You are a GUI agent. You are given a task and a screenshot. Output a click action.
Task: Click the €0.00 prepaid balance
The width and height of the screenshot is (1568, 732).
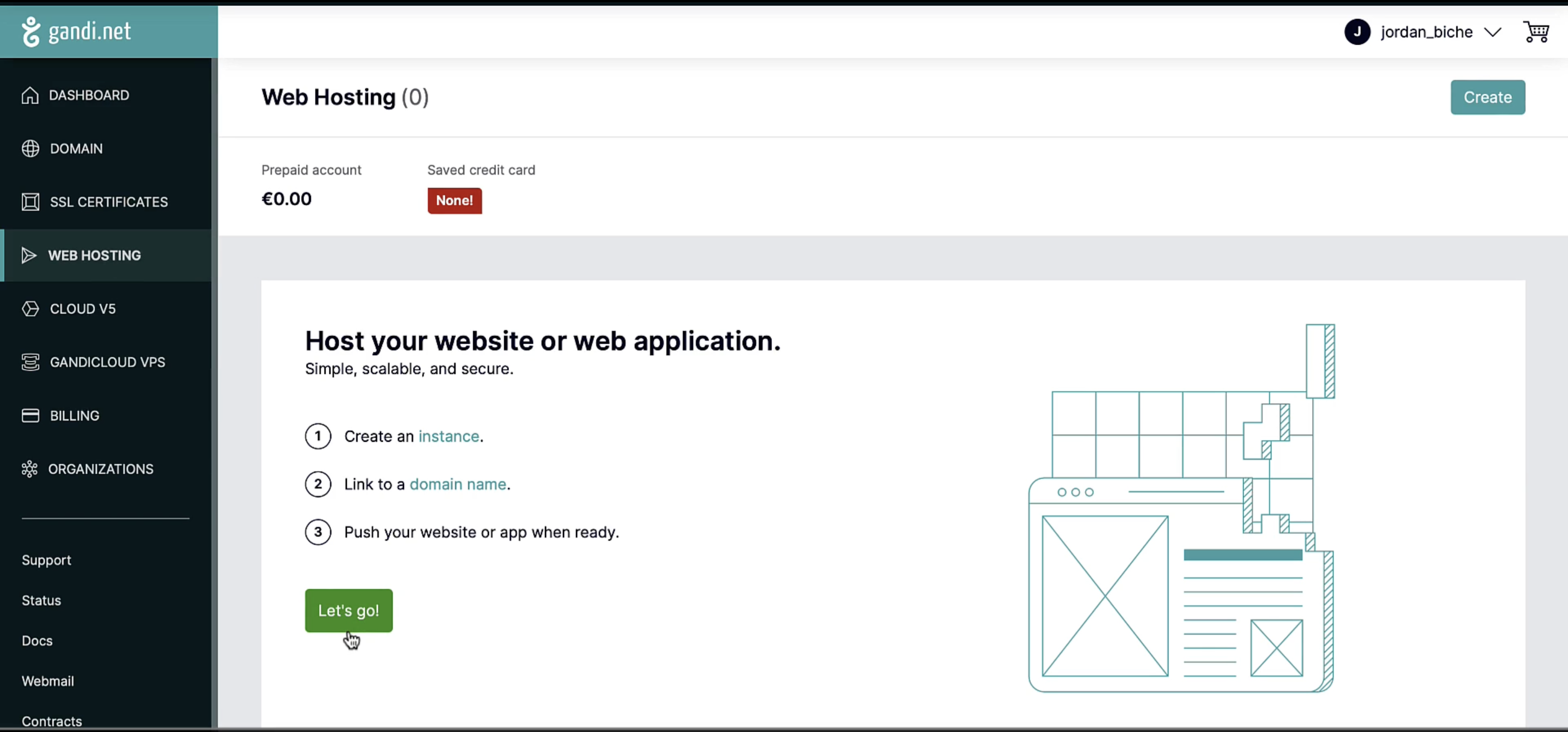[x=287, y=199]
